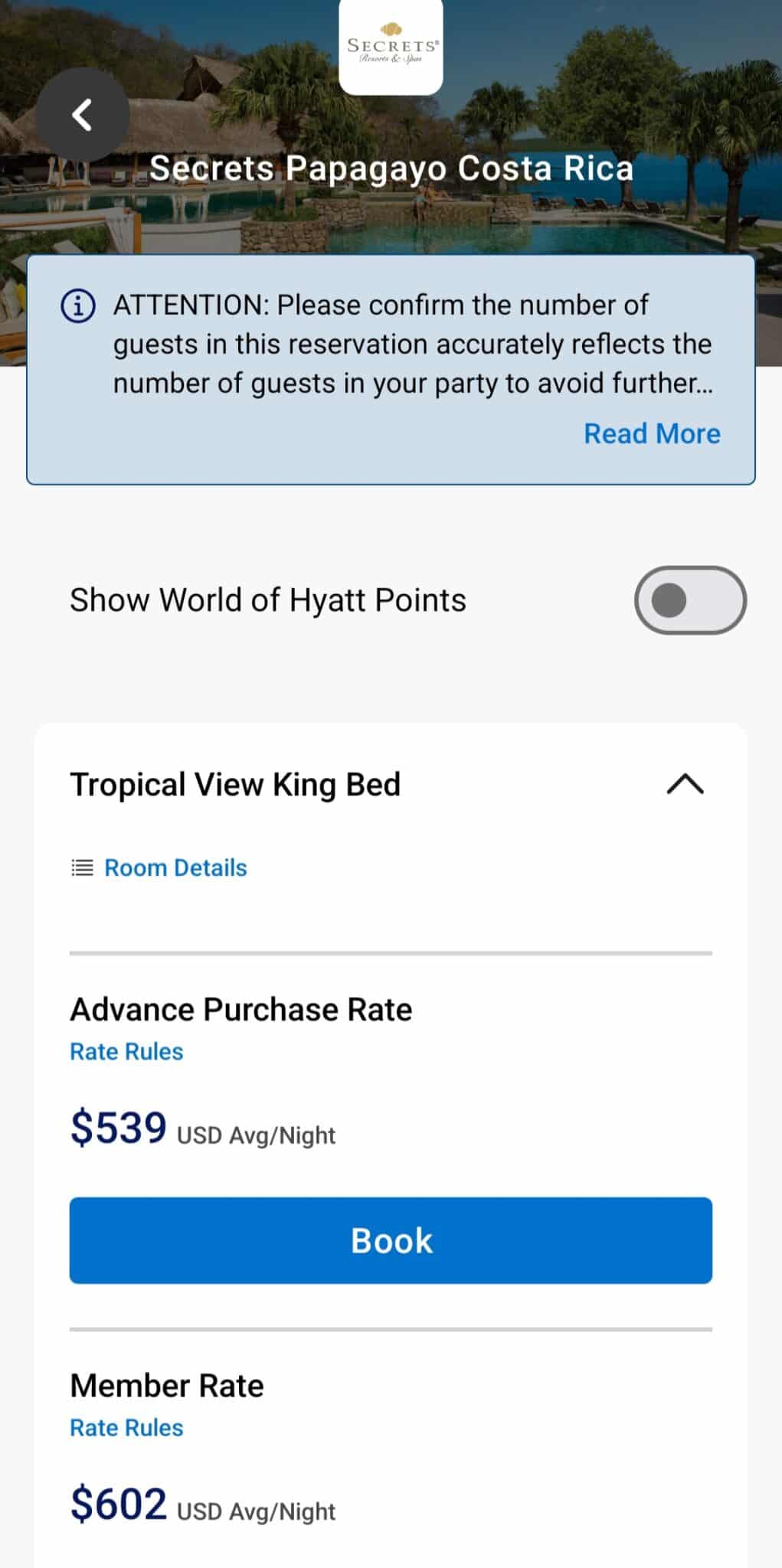This screenshot has width=782, height=1568.
Task: Open the Read More link in the notice
Action: click(x=652, y=434)
